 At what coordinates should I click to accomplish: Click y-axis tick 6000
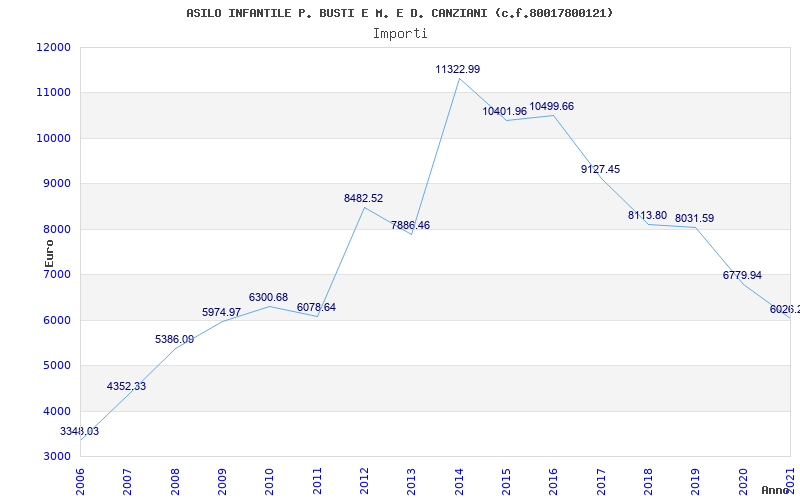tap(56, 320)
